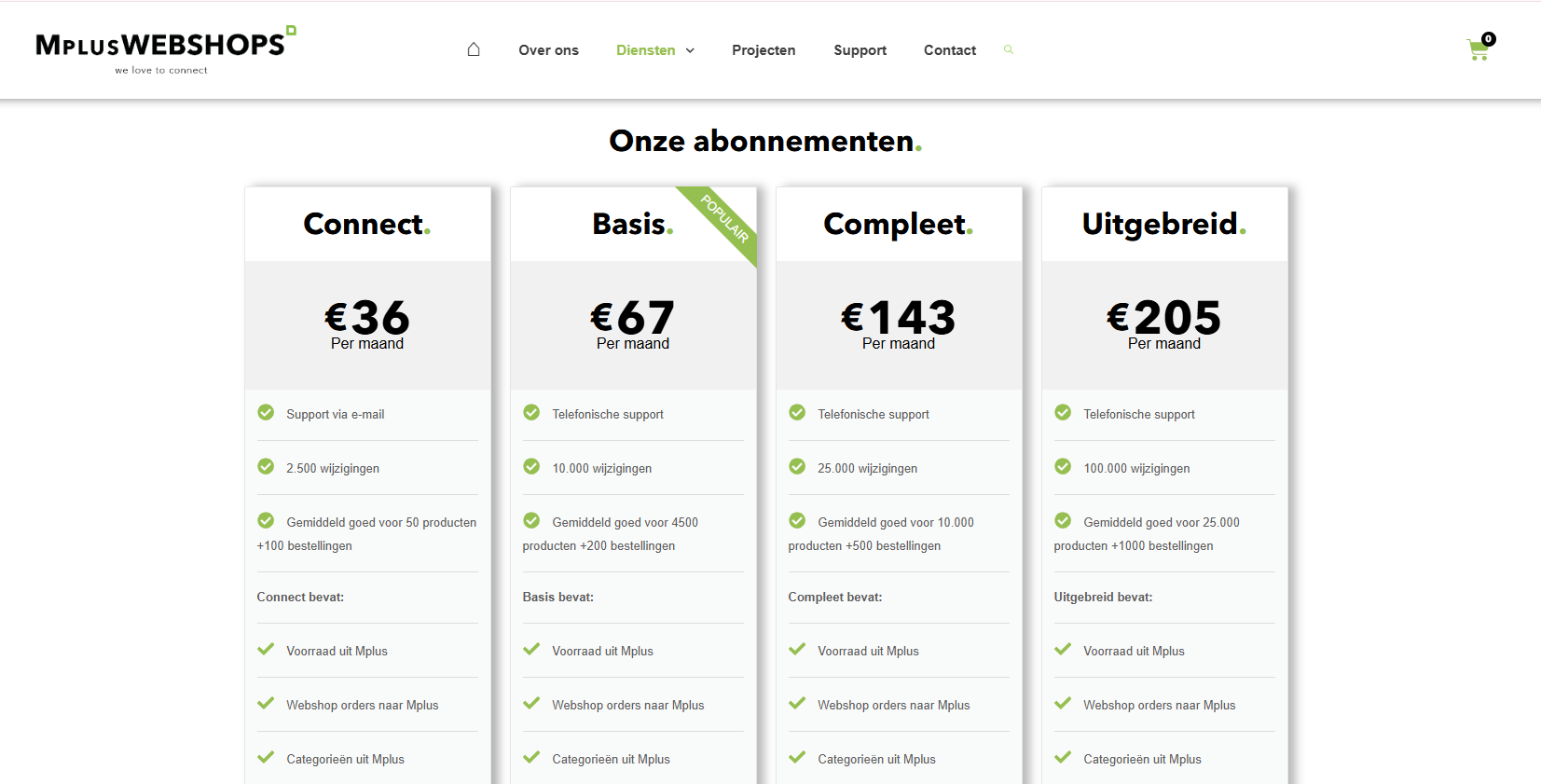The width and height of the screenshot is (1541, 784).
Task: Open the Diensten menu item
Action: 645,50
